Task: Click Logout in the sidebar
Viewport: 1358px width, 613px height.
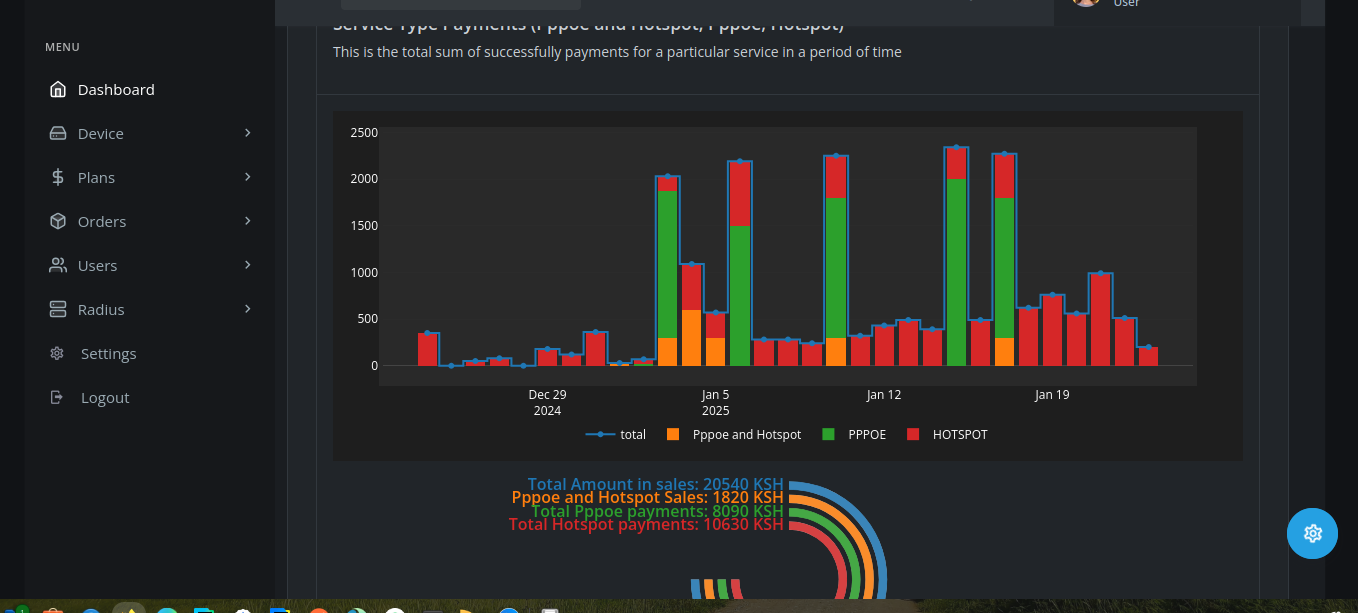Action: click(x=104, y=397)
